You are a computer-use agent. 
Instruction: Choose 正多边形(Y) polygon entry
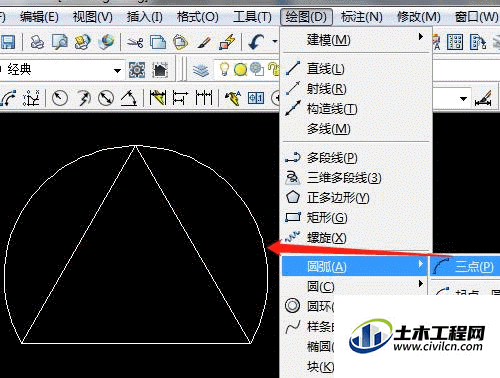click(x=356, y=198)
